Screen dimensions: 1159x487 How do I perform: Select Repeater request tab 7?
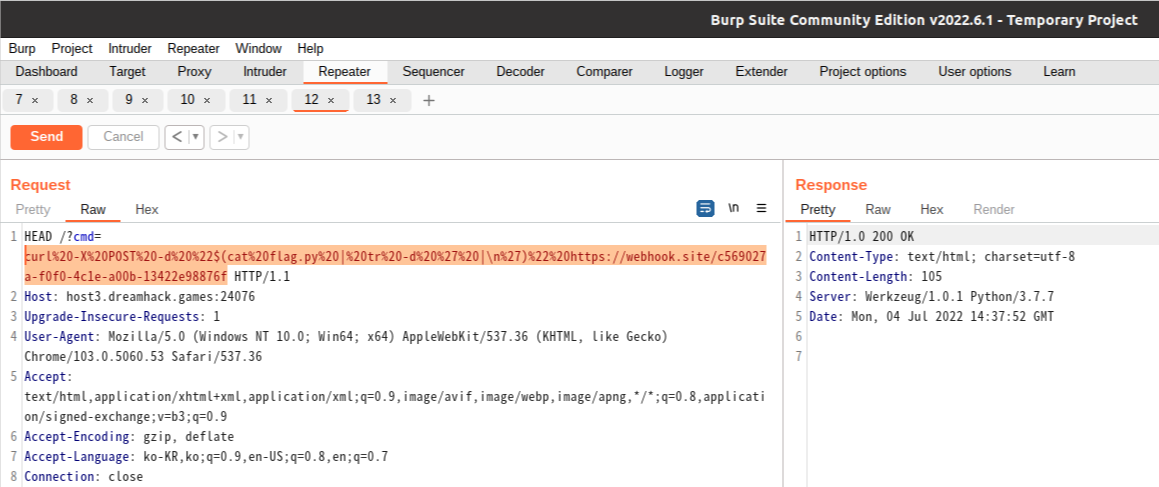(19, 100)
